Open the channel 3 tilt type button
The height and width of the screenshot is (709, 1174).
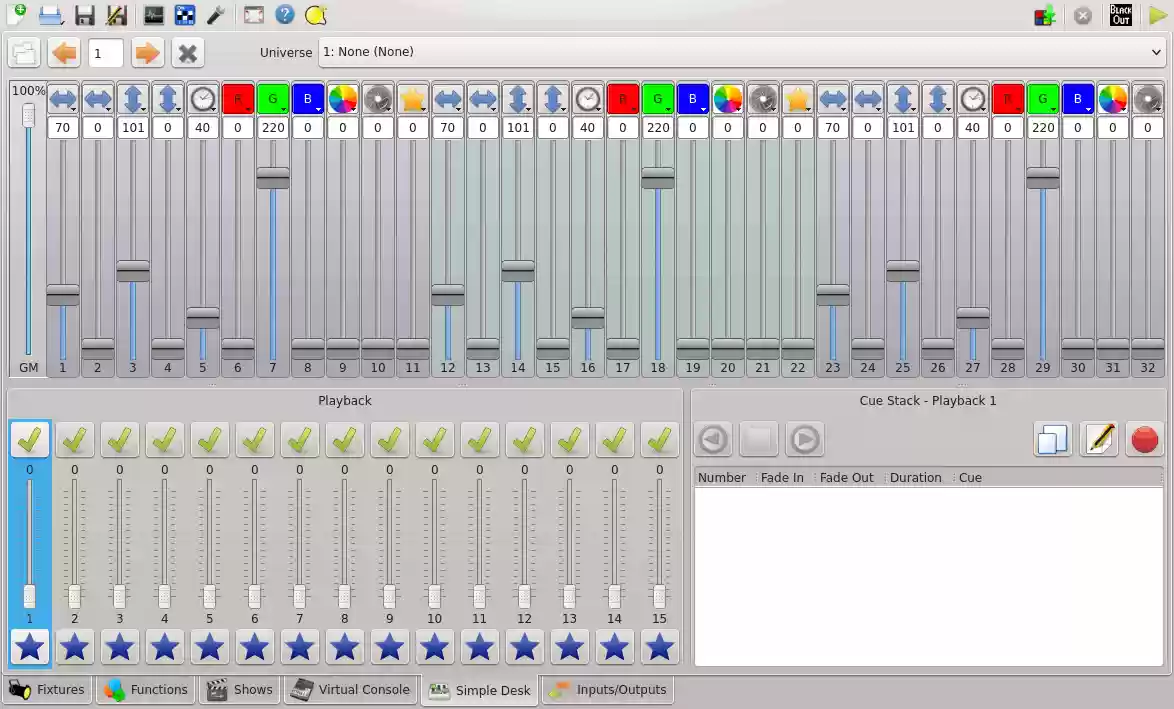133,99
